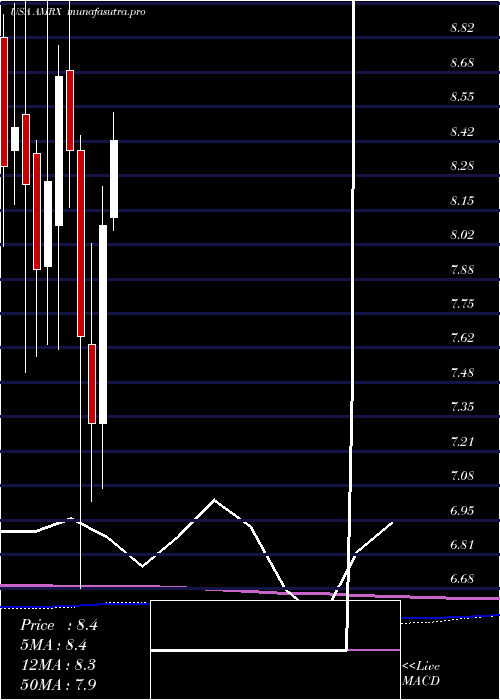Click the <<Live MACD label
The width and height of the screenshot is (500, 700).
pyautogui.click(x=421, y=673)
